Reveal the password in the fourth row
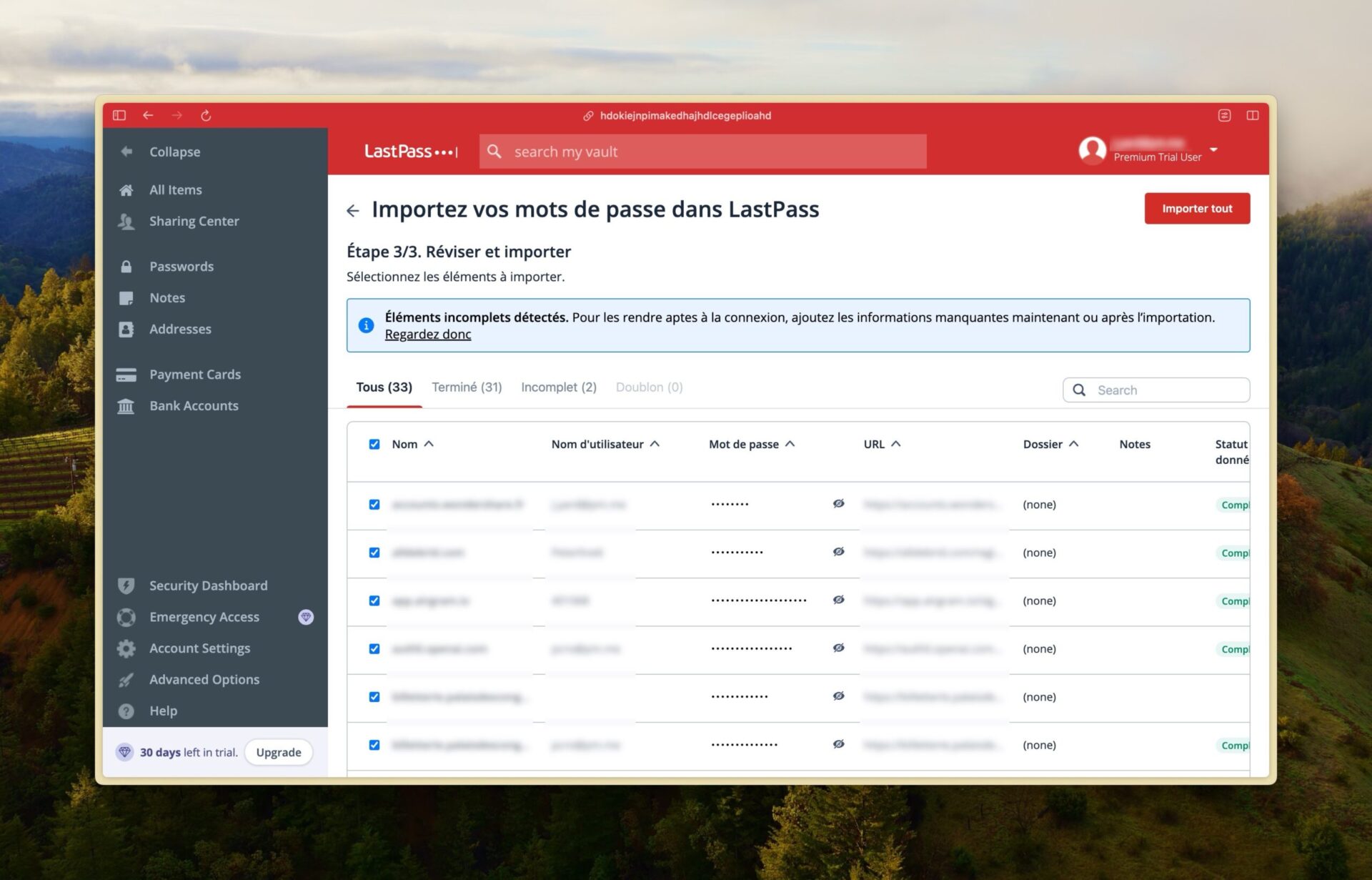The height and width of the screenshot is (880, 1372). coord(838,648)
